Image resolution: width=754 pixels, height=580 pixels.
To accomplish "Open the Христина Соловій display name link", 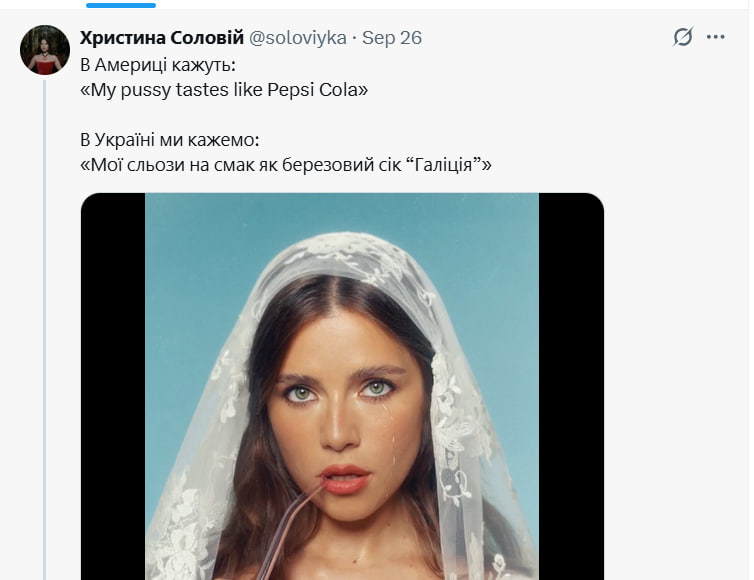I will (160, 37).
